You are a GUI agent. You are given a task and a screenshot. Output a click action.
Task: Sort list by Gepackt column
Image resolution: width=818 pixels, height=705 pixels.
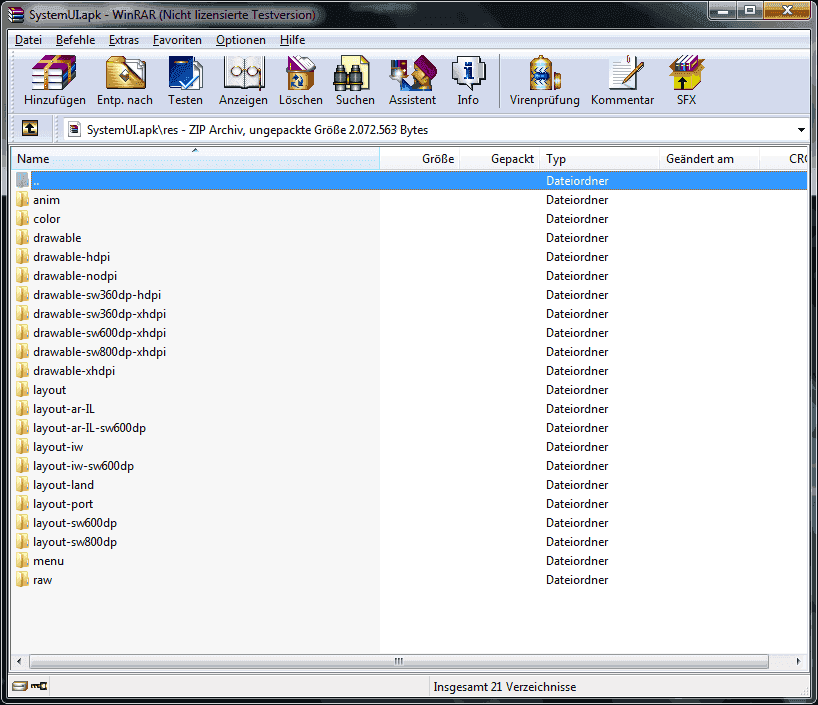point(499,159)
